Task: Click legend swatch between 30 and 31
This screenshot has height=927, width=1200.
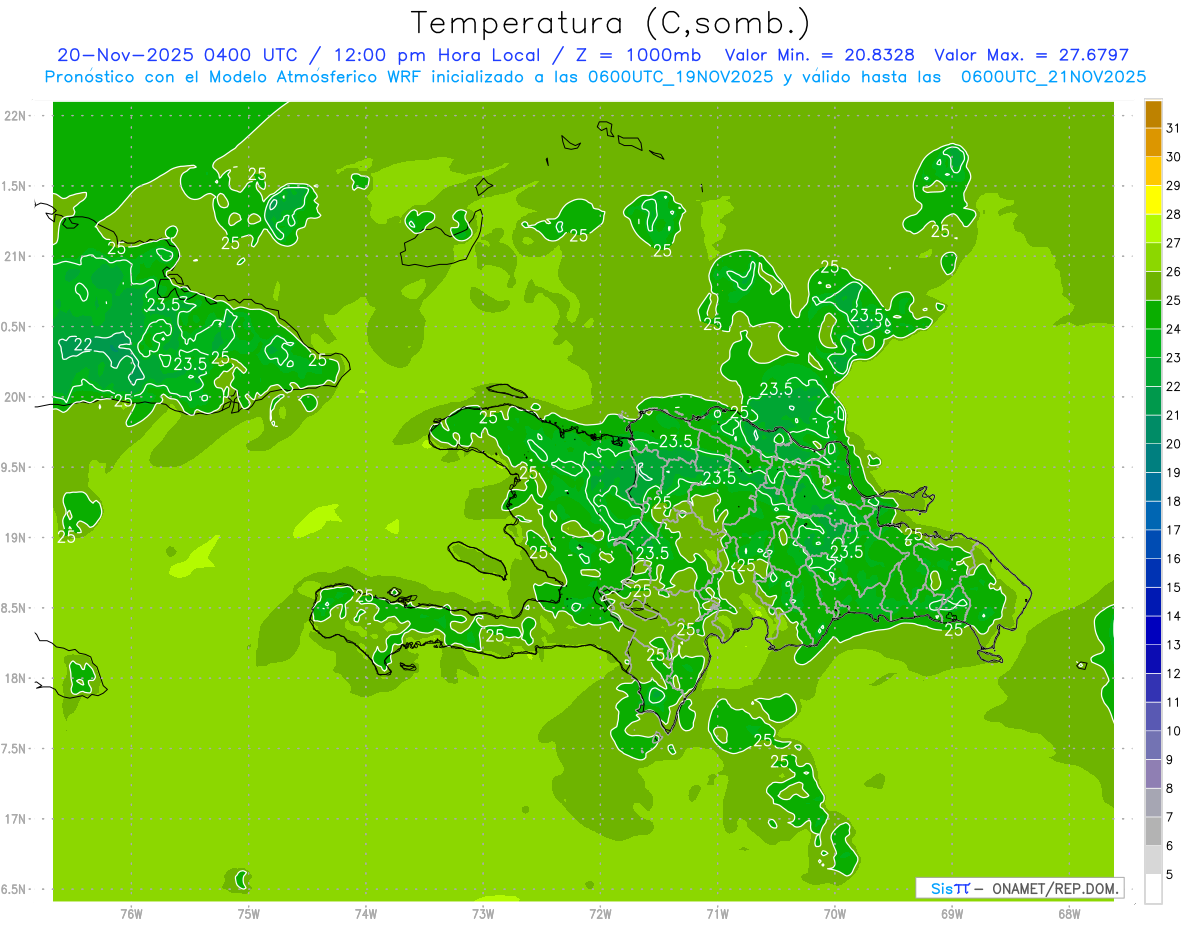Action: 1153,142
